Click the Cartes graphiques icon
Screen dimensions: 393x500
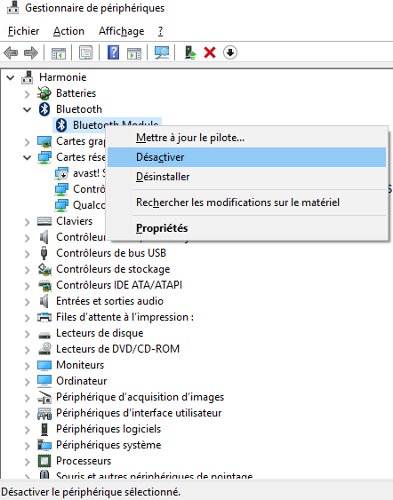44,141
